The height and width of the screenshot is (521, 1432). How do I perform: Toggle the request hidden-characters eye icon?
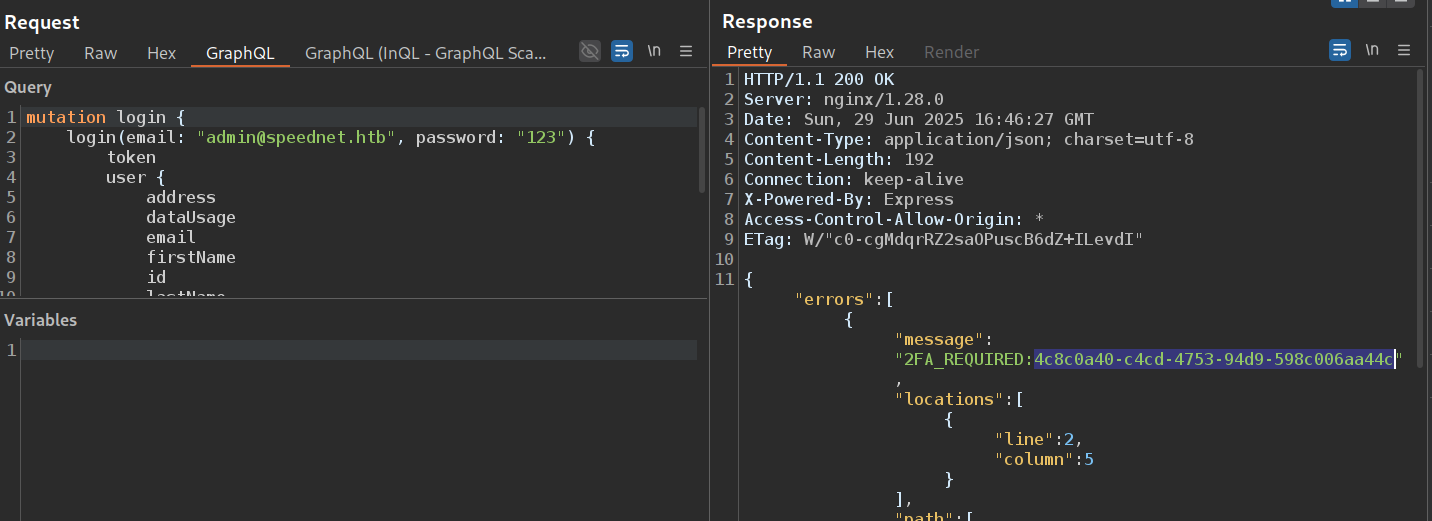pos(590,51)
